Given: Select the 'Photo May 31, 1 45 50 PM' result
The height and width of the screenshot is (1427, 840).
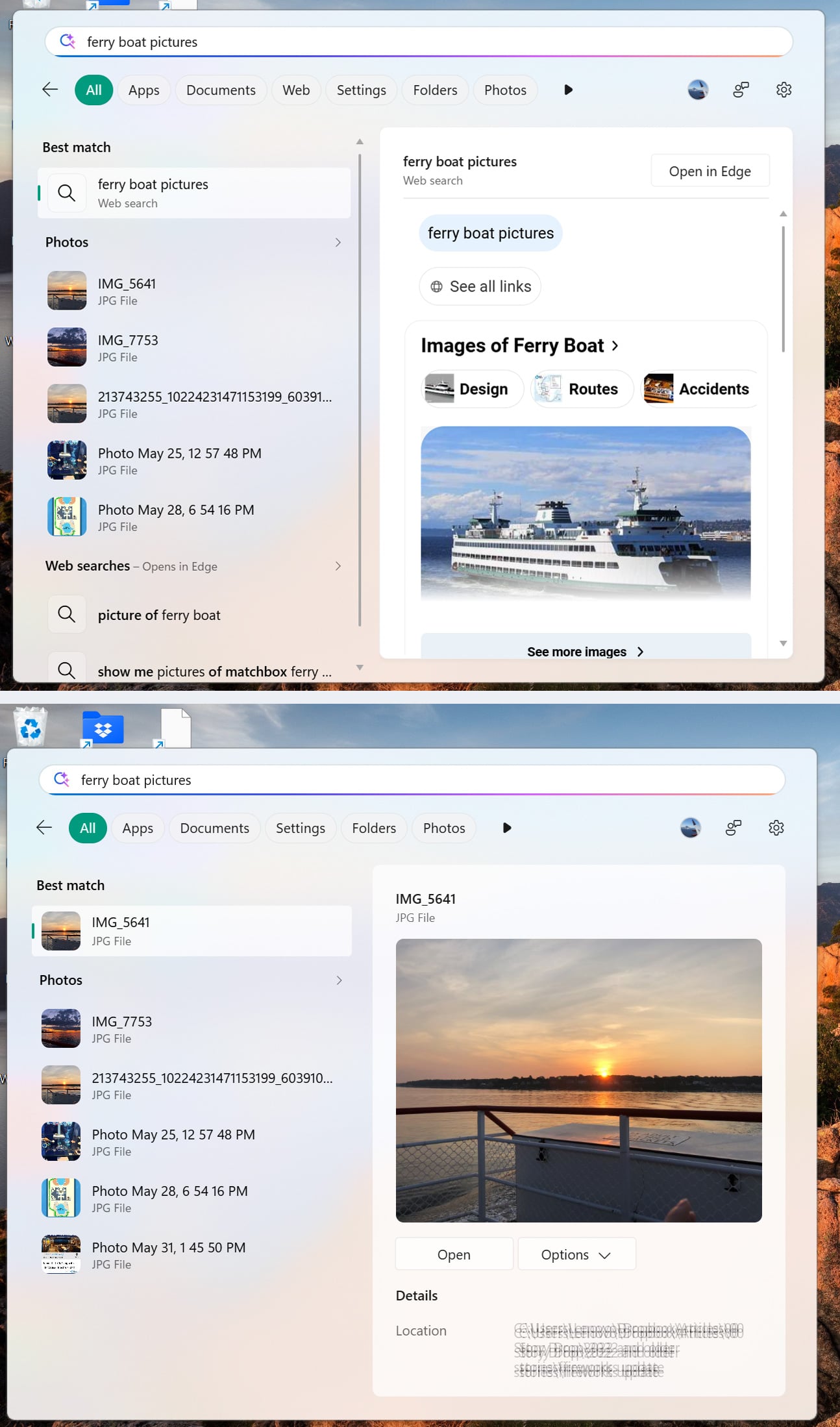Looking at the screenshot, I should coord(191,1255).
